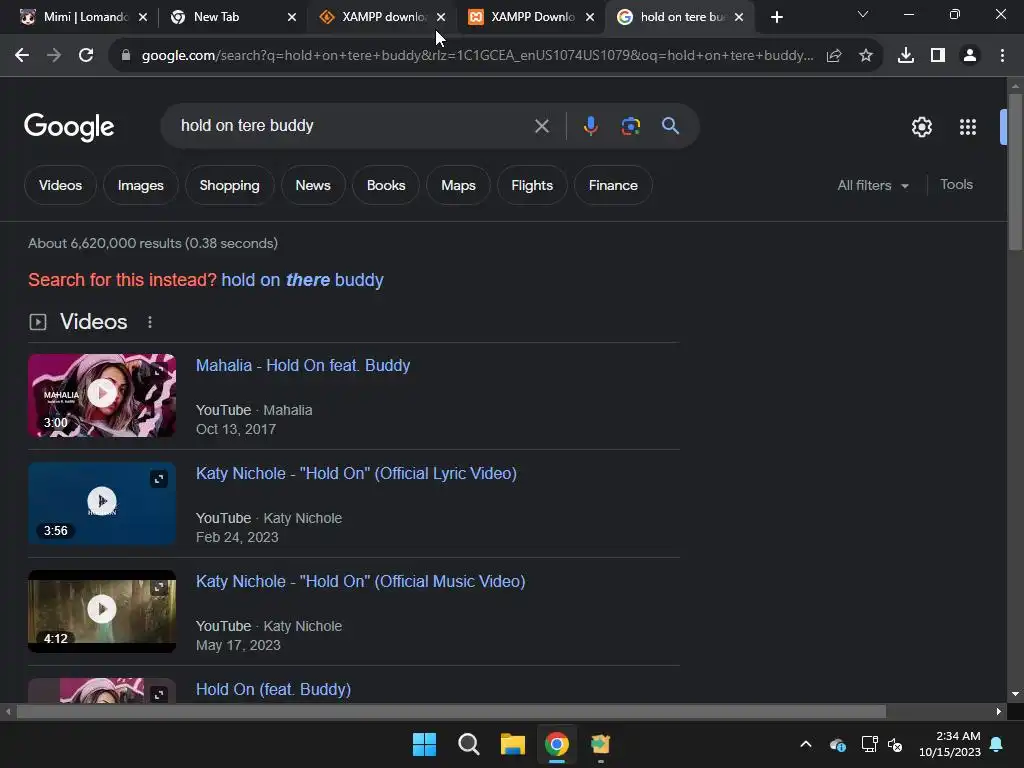Filter results by Finance

613,185
